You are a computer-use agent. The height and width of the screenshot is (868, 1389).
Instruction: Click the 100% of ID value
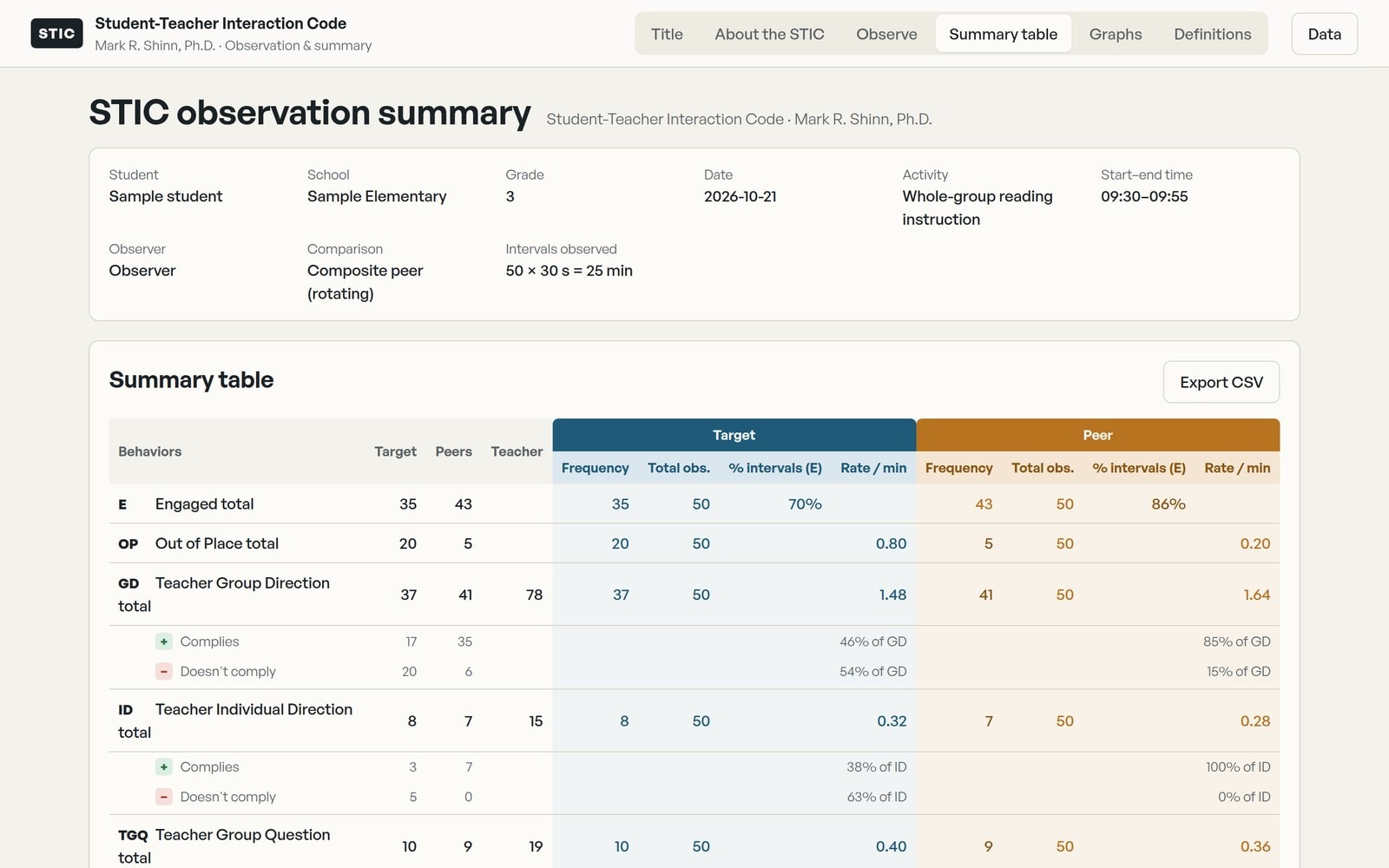(x=1238, y=766)
